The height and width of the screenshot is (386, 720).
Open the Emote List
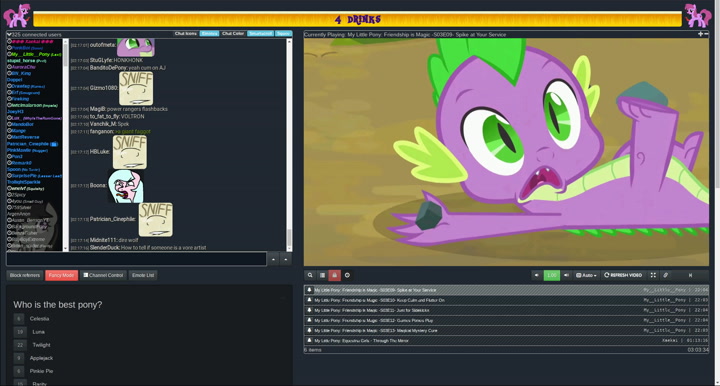143,275
